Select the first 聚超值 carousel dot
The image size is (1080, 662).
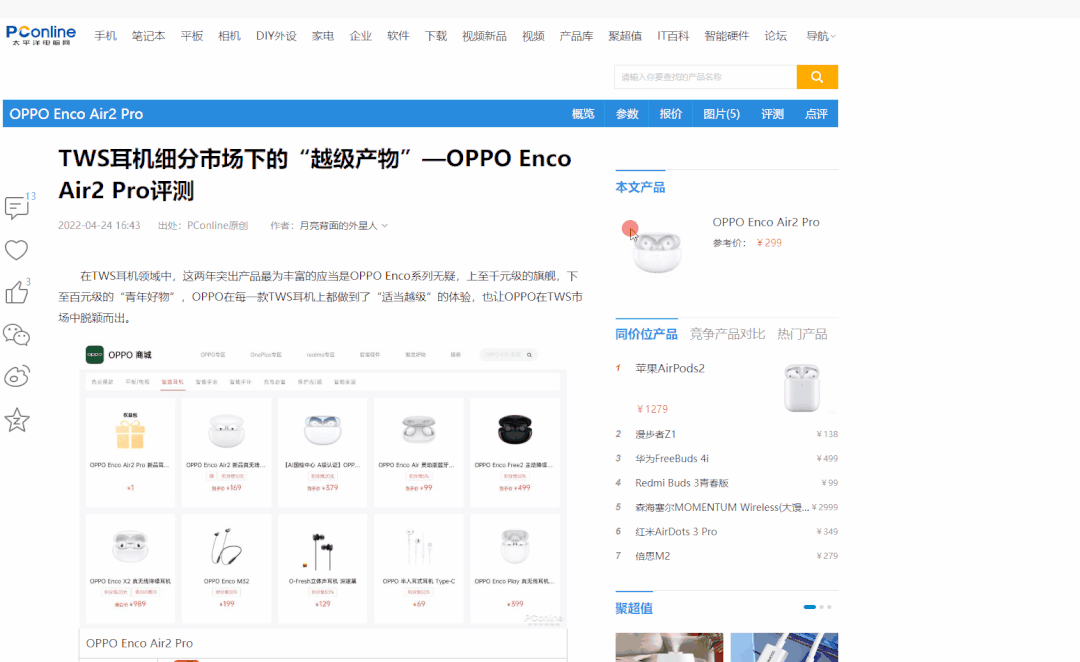(x=810, y=607)
